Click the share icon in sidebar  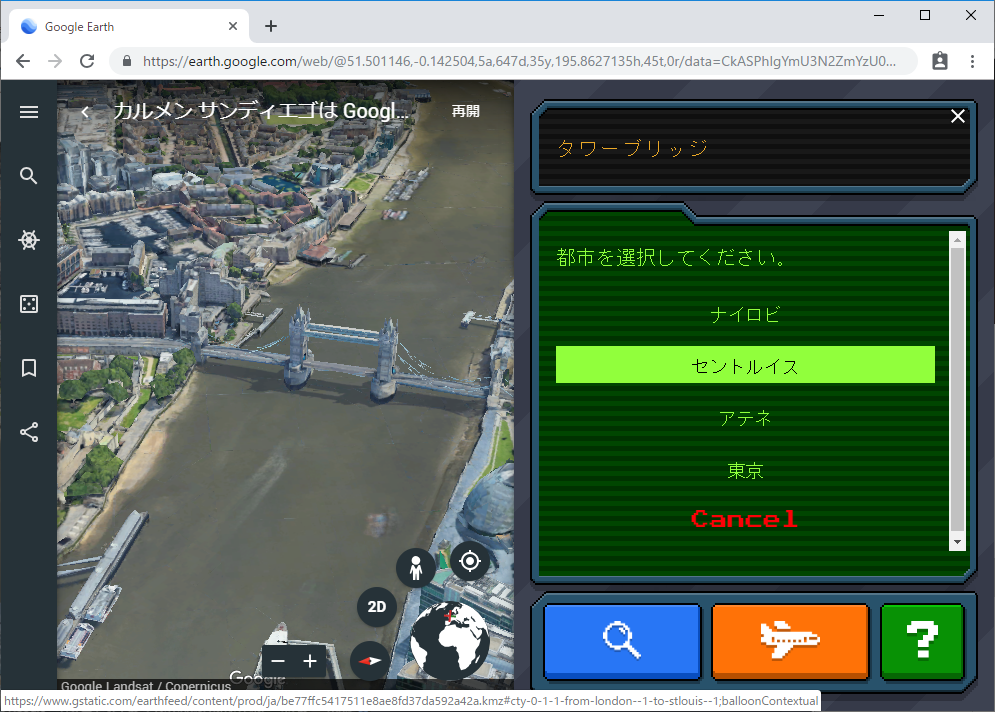pos(29,432)
